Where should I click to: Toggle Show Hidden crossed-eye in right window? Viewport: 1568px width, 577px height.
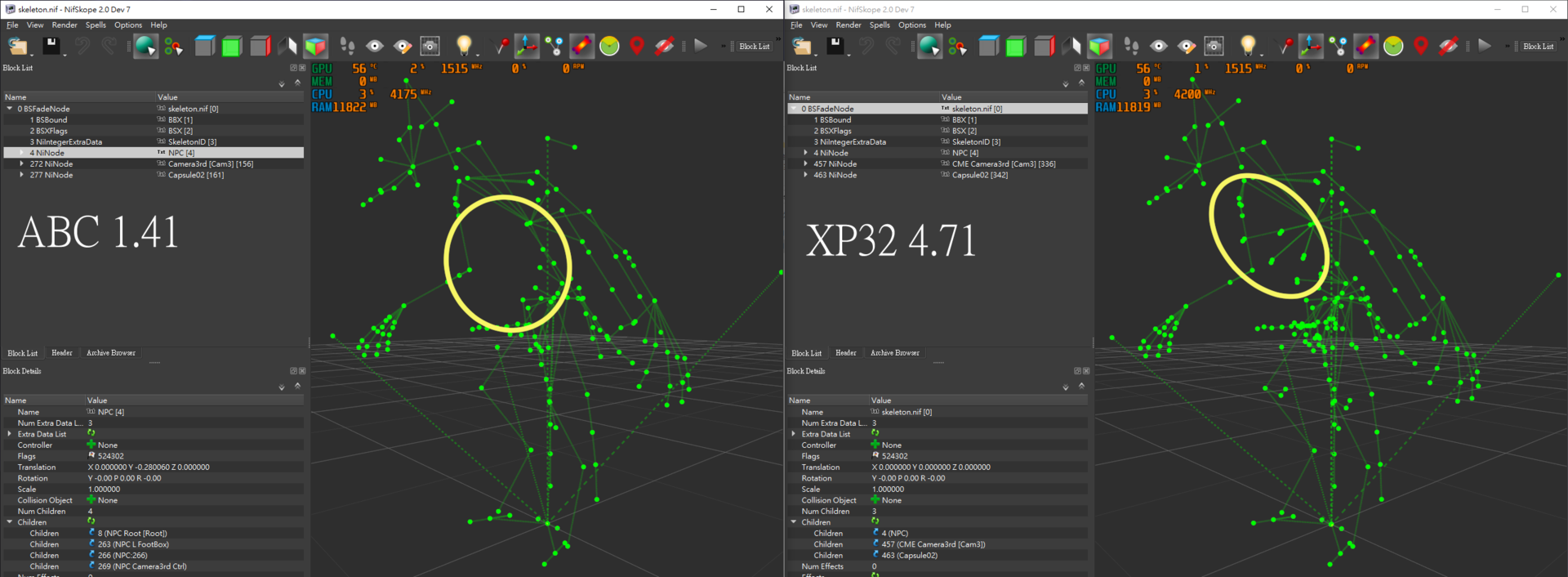click(1449, 47)
